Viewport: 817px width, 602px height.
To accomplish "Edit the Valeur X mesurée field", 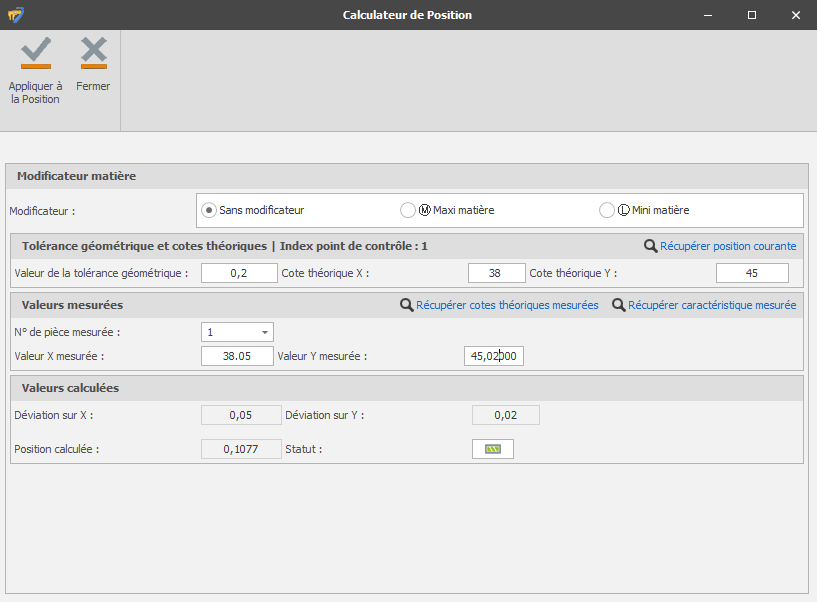I will click(237, 356).
